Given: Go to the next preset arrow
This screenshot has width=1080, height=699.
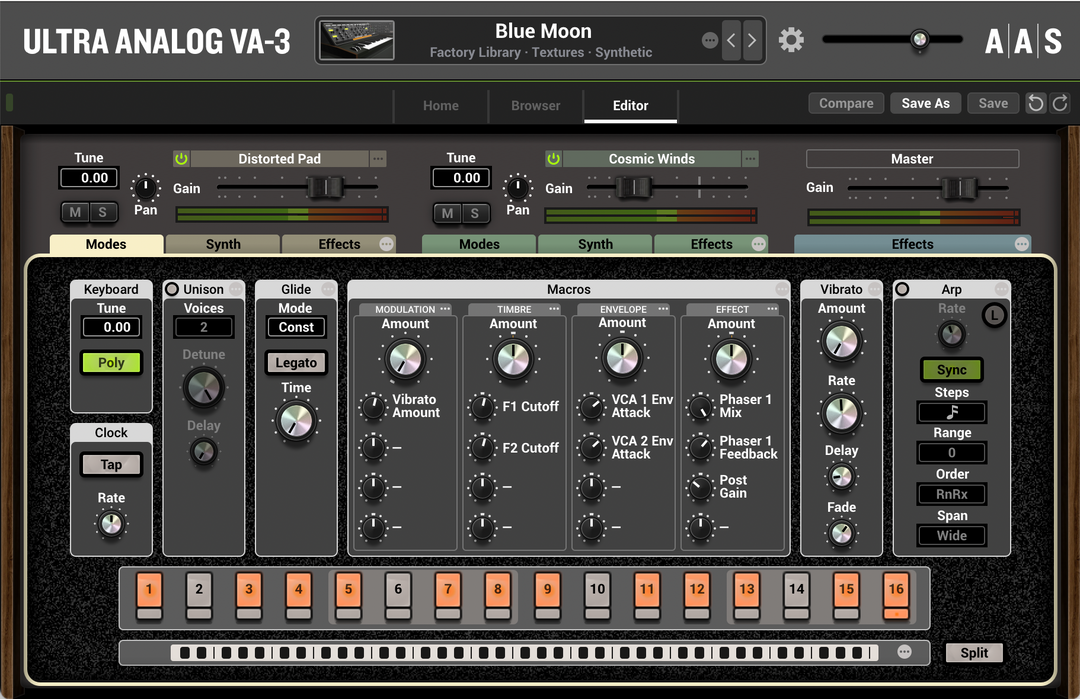Looking at the screenshot, I should coord(752,41).
